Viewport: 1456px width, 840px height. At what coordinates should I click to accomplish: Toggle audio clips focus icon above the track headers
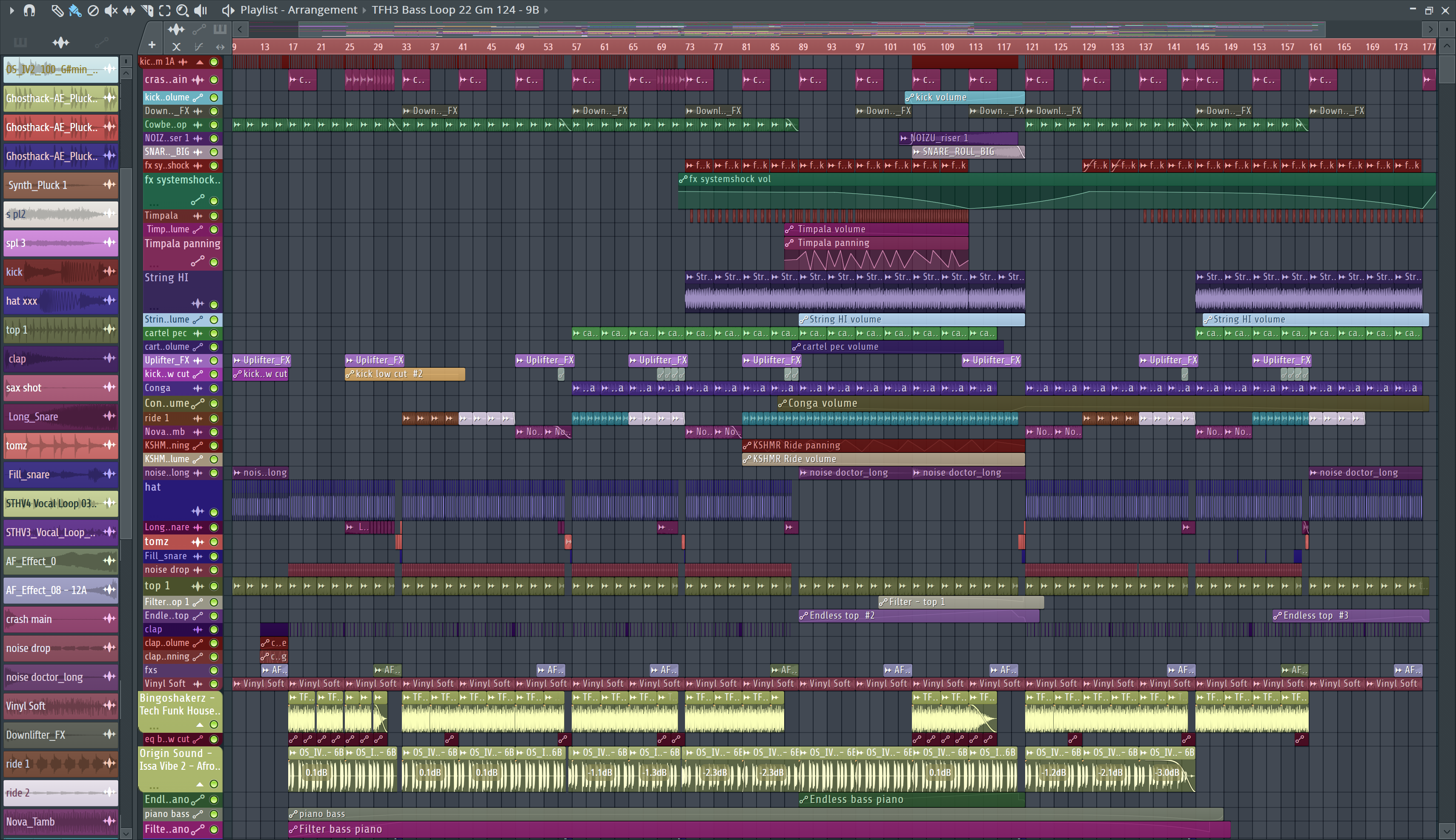(176, 29)
